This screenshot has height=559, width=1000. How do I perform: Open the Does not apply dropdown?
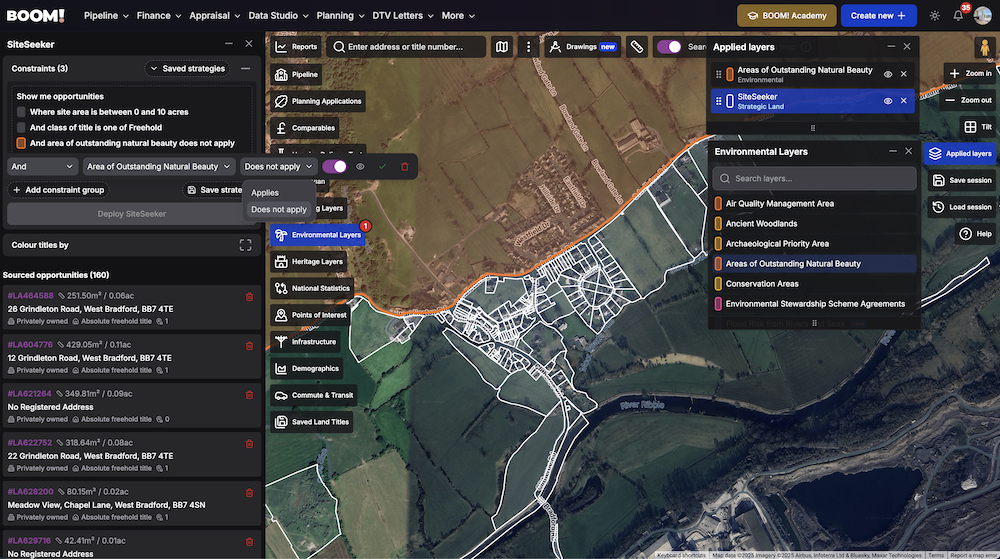279,166
